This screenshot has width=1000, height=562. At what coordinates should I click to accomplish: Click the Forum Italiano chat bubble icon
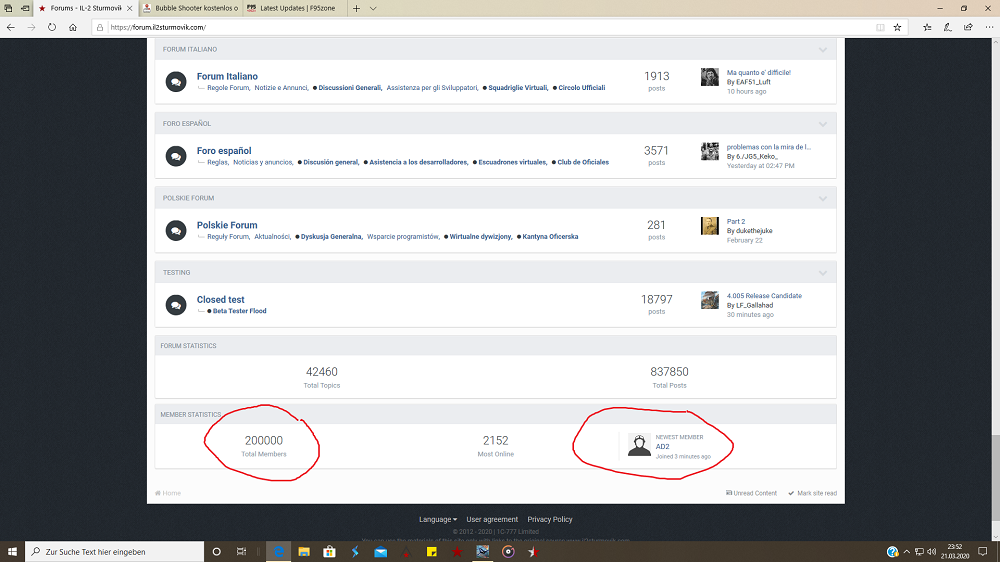175,81
